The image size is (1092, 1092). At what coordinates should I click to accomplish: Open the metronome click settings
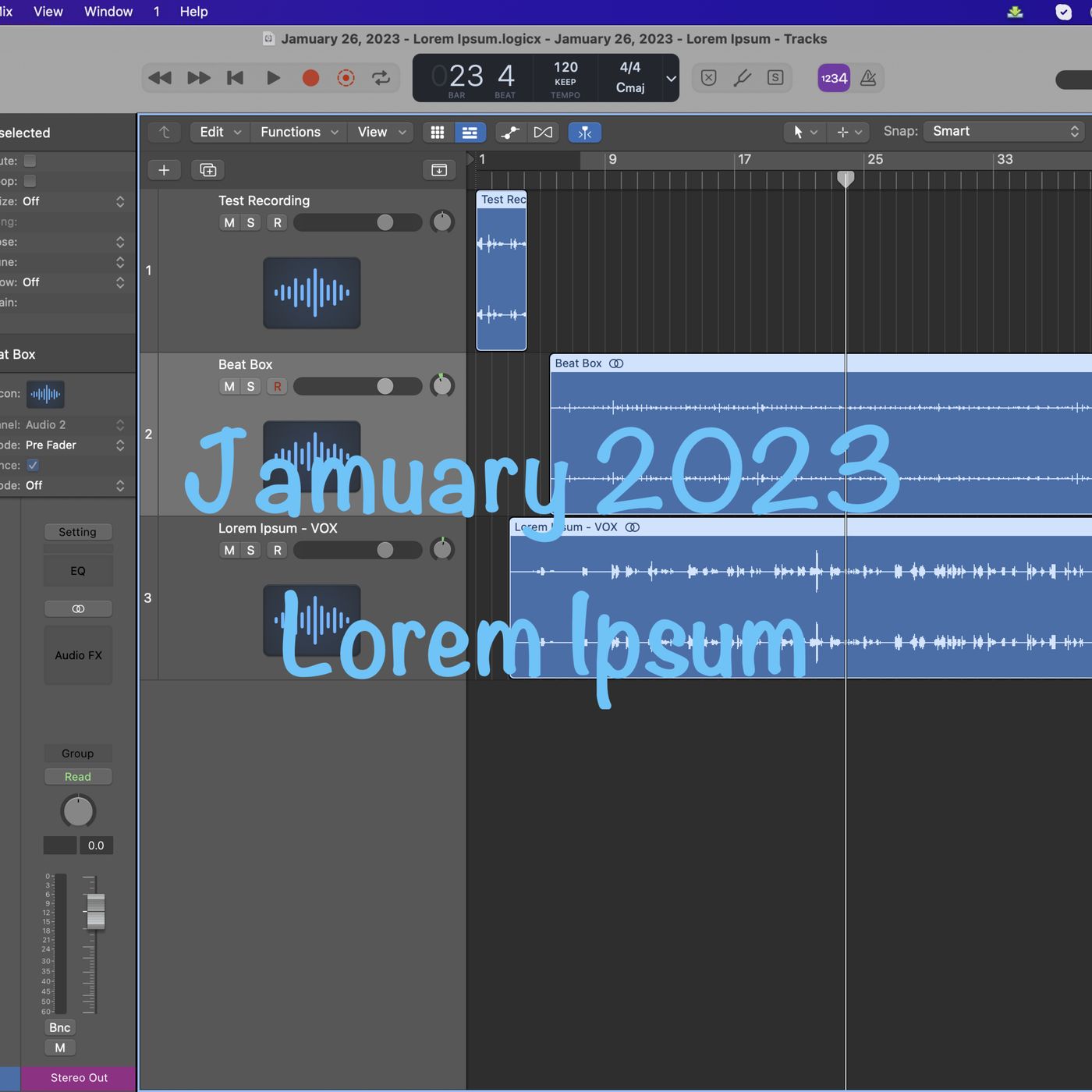[867, 78]
